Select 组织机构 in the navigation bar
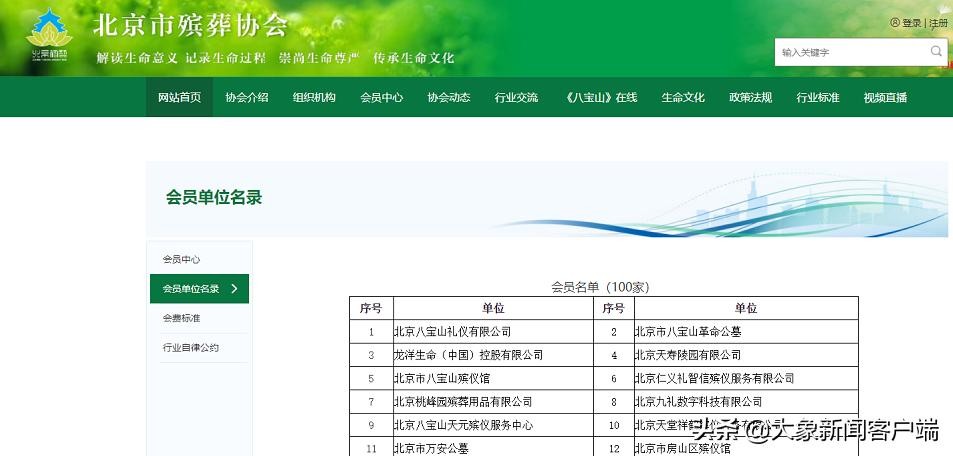 pyautogui.click(x=314, y=97)
